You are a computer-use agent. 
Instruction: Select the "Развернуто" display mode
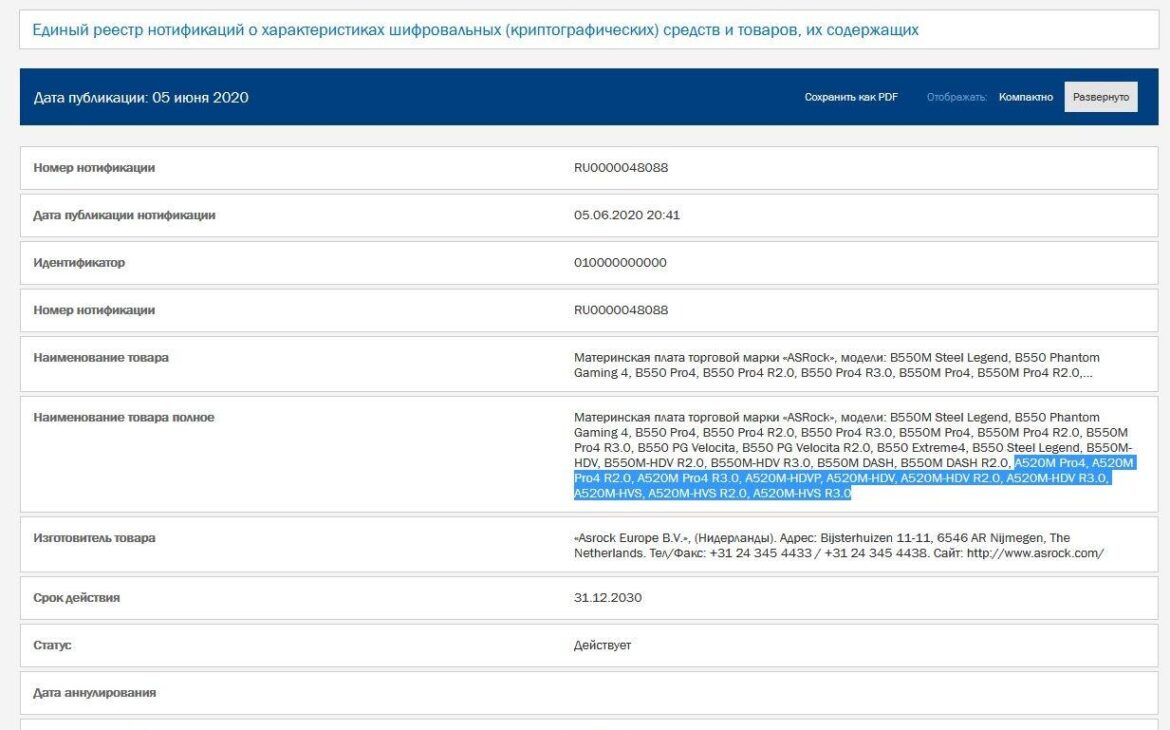1100,97
